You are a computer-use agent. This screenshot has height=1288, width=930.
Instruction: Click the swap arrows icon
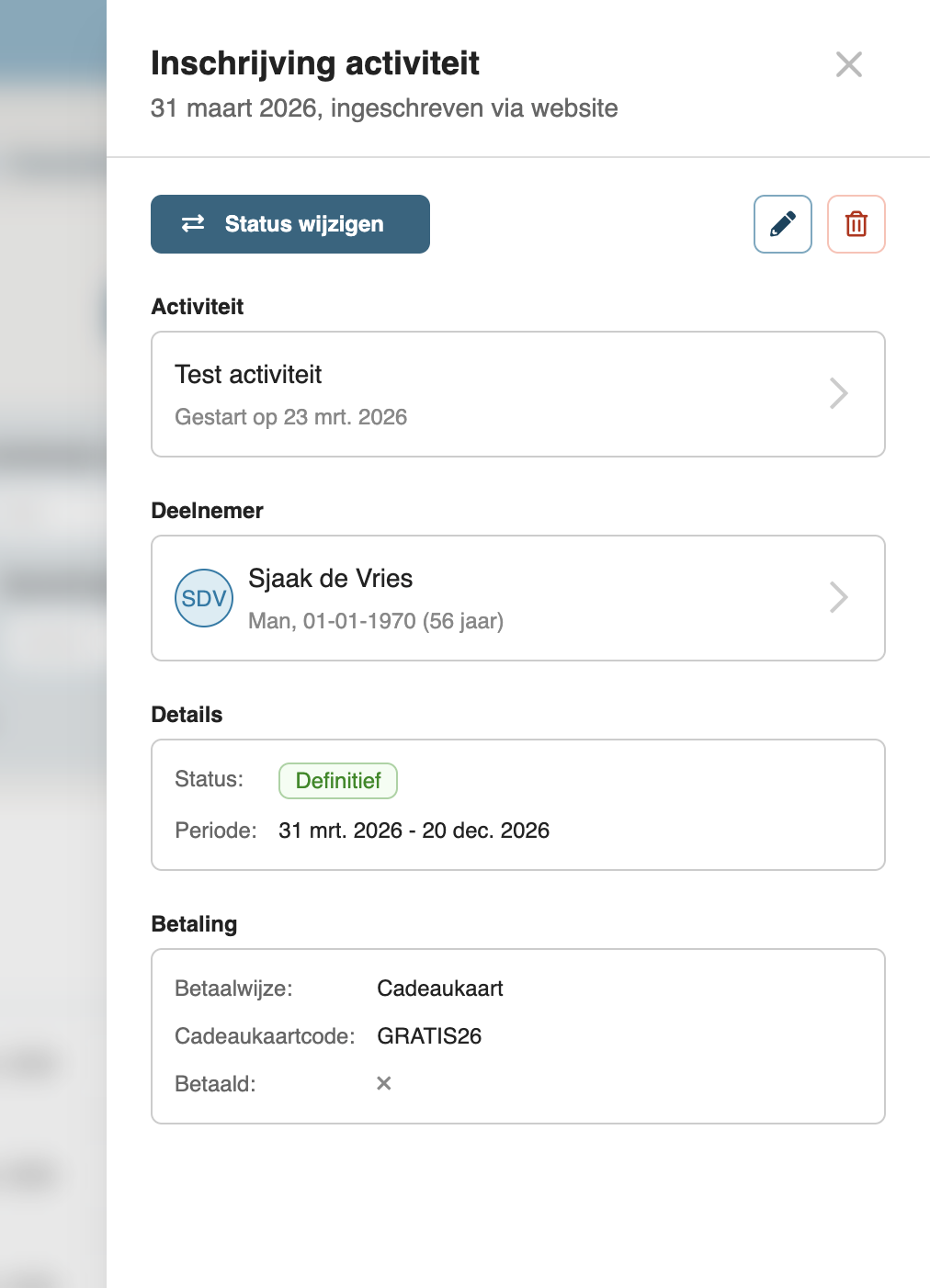(x=193, y=224)
